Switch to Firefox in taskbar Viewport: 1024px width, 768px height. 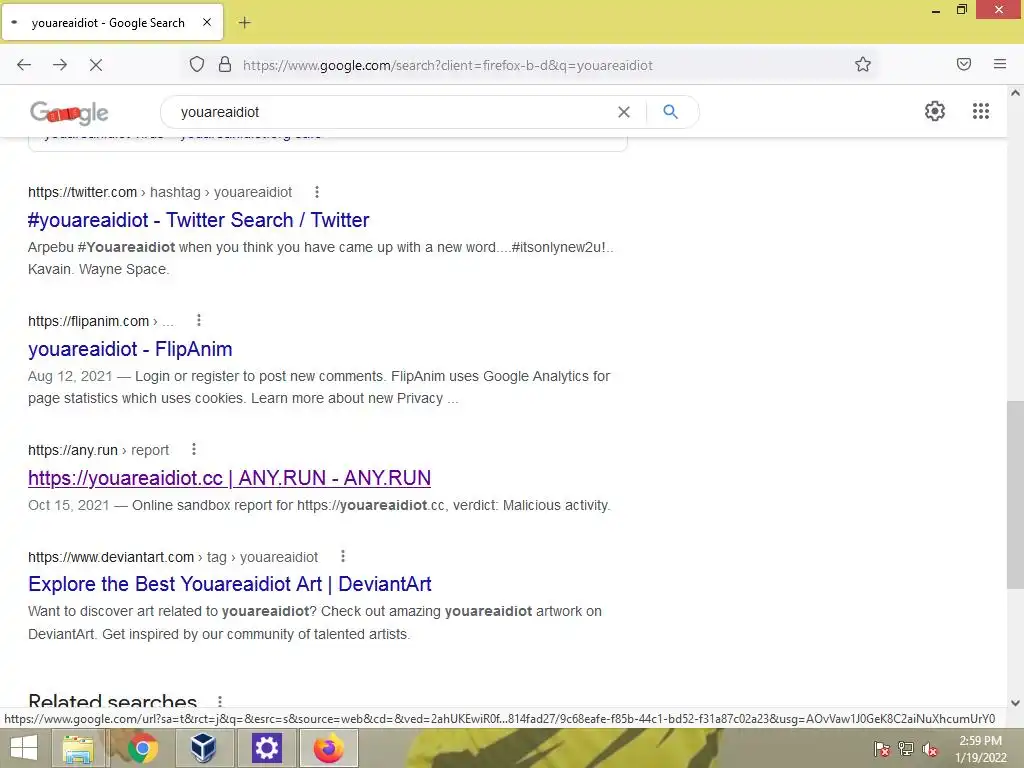click(328, 748)
